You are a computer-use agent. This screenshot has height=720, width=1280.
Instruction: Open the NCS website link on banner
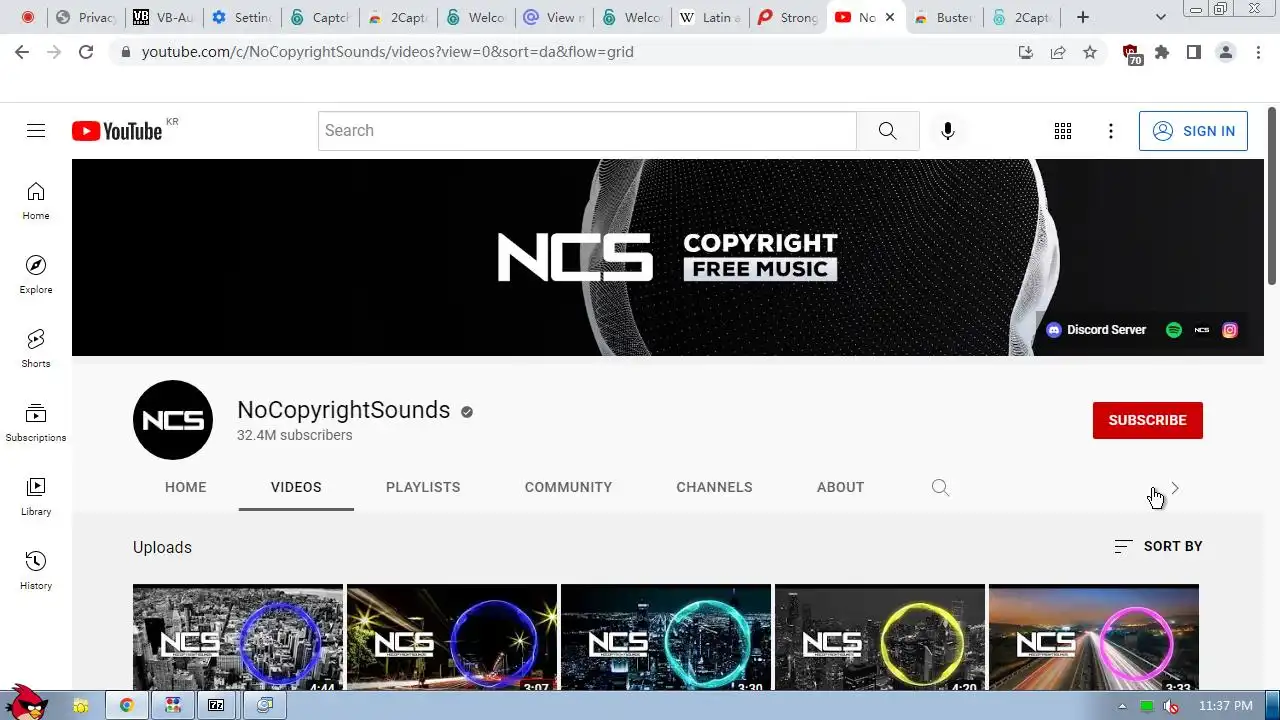coord(1202,330)
